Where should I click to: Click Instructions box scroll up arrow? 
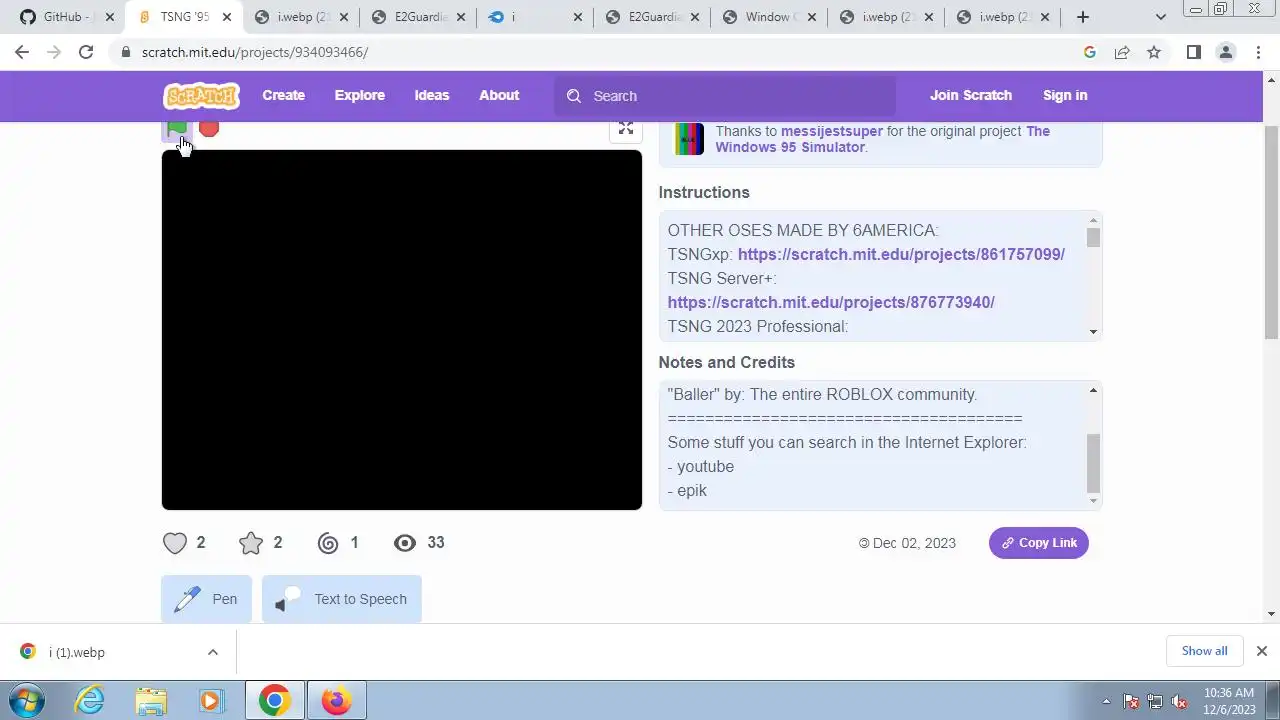pos(1093,220)
